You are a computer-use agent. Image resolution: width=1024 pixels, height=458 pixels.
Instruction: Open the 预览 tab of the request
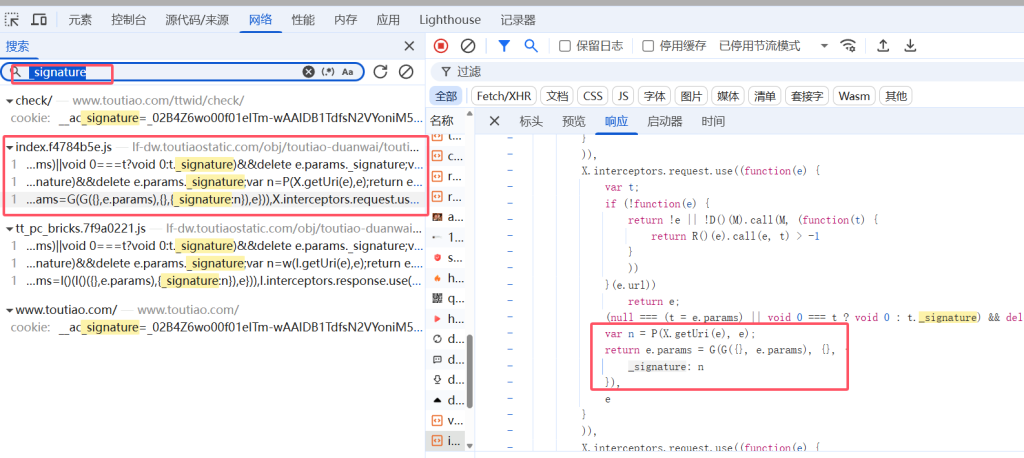pyautogui.click(x=574, y=121)
